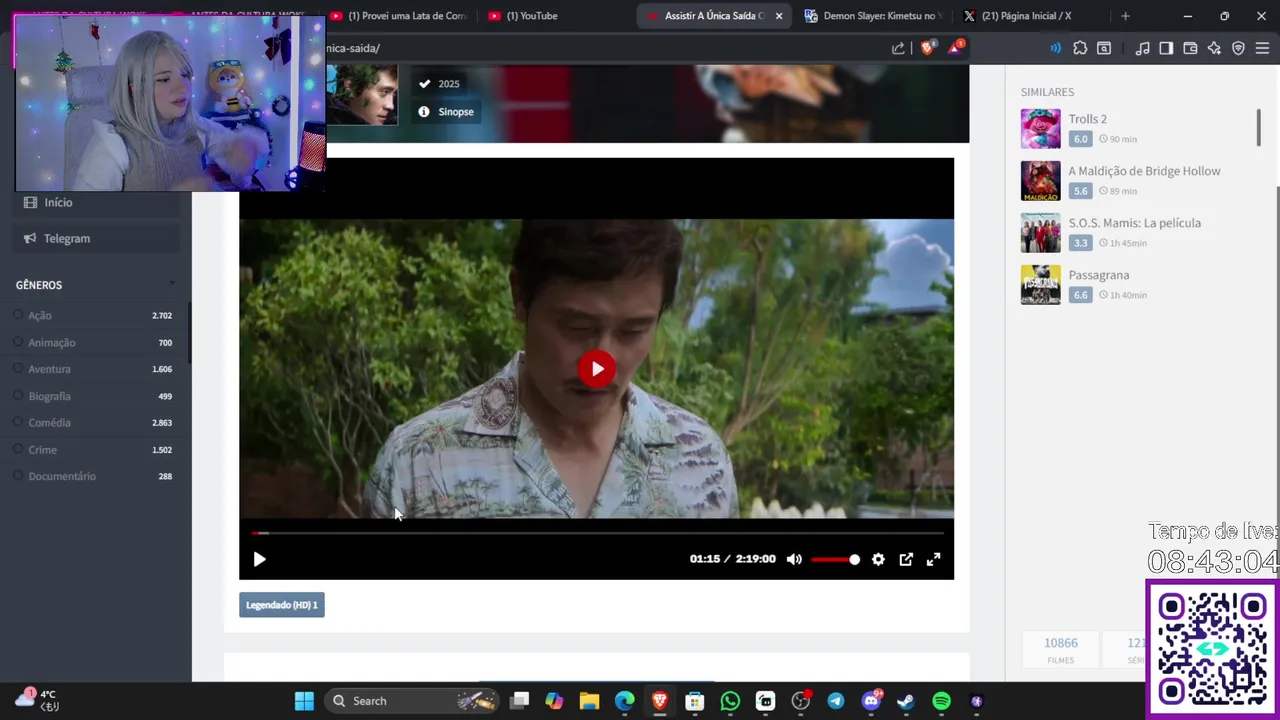This screenshot has height=720, width=1280.
Task: Open the Windows Start menu
Action: pos(304,701)
